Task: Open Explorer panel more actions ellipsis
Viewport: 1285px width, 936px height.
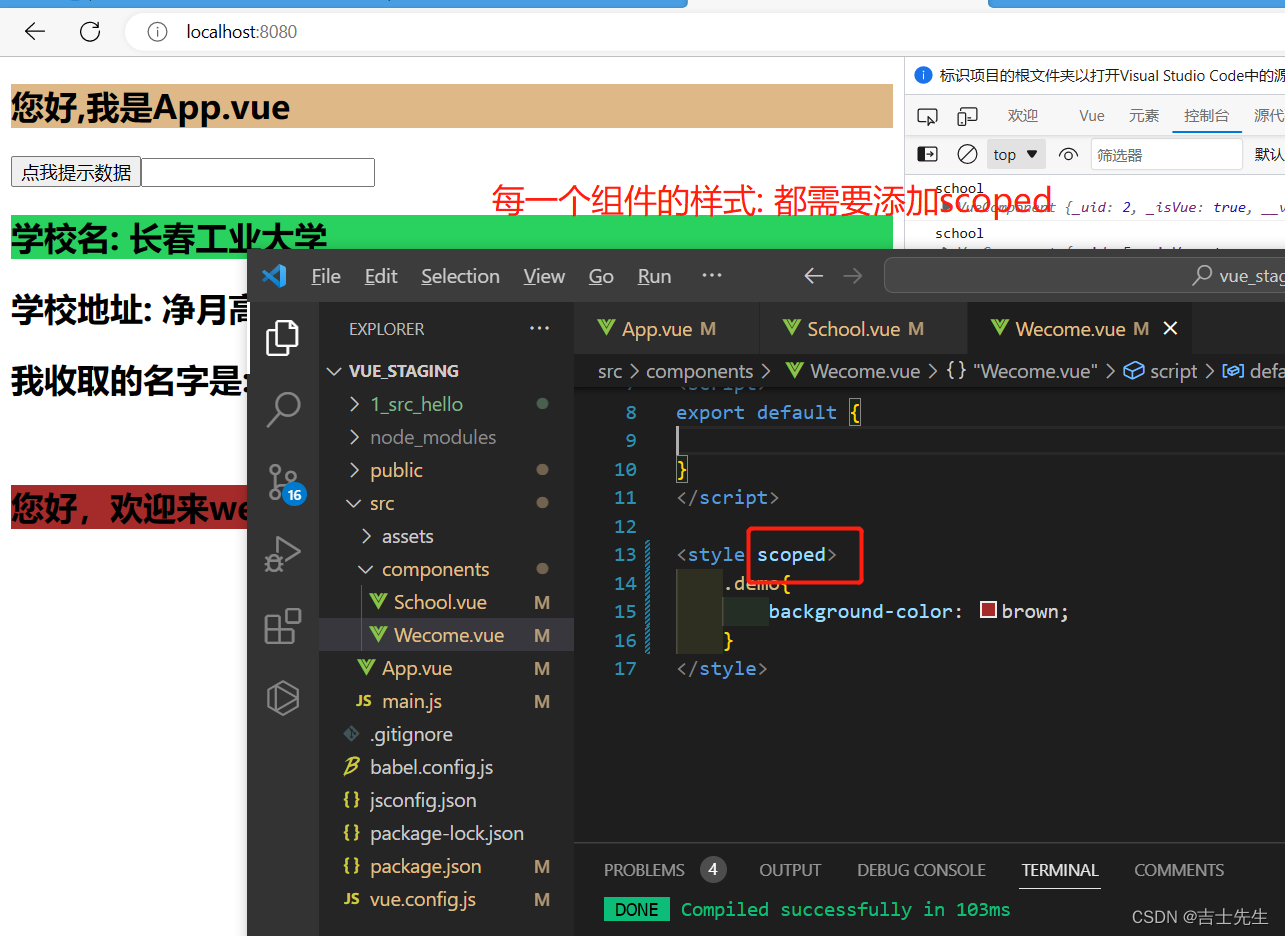Action: [x=540, y=329]
